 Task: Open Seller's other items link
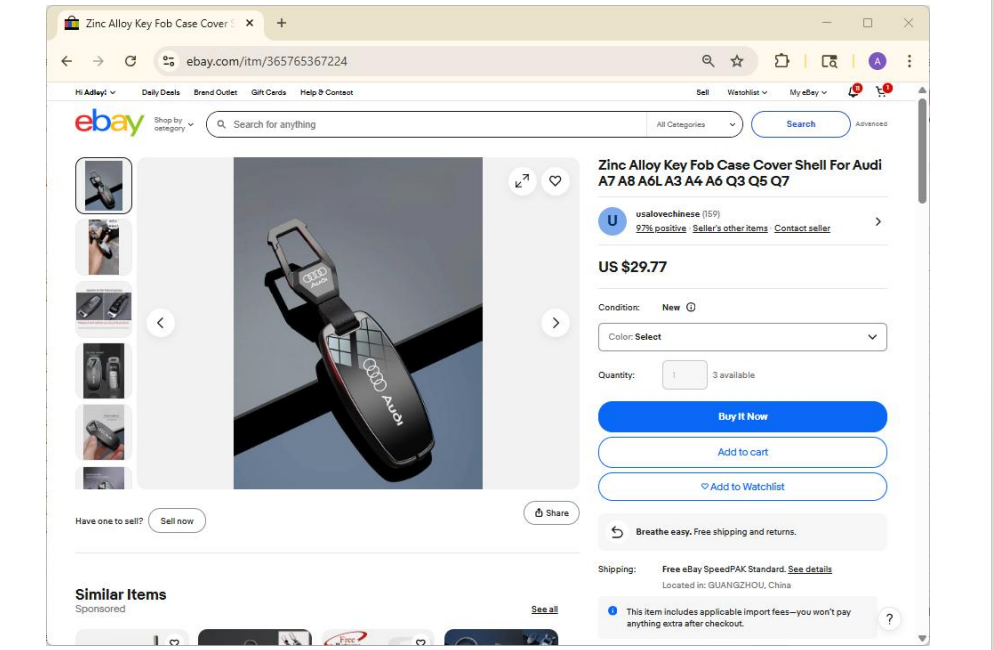click(x=730, y=228)
